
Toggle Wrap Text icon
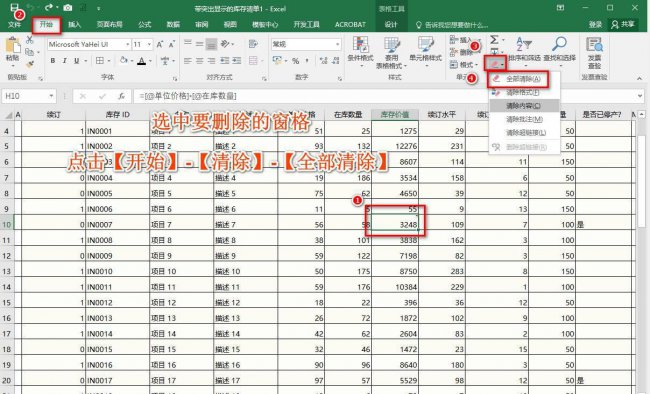point(253,44)
